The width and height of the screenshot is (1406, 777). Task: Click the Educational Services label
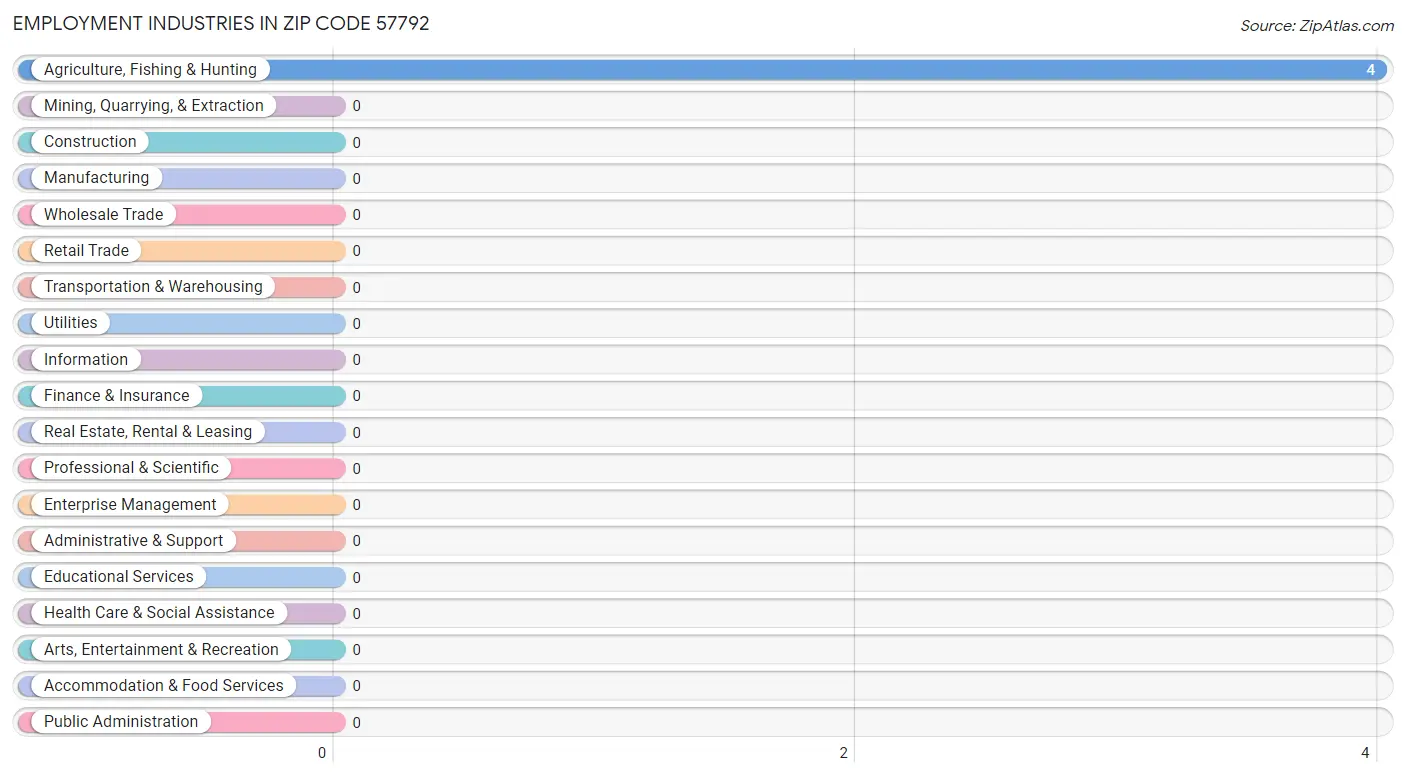click(x=119, y=577)
